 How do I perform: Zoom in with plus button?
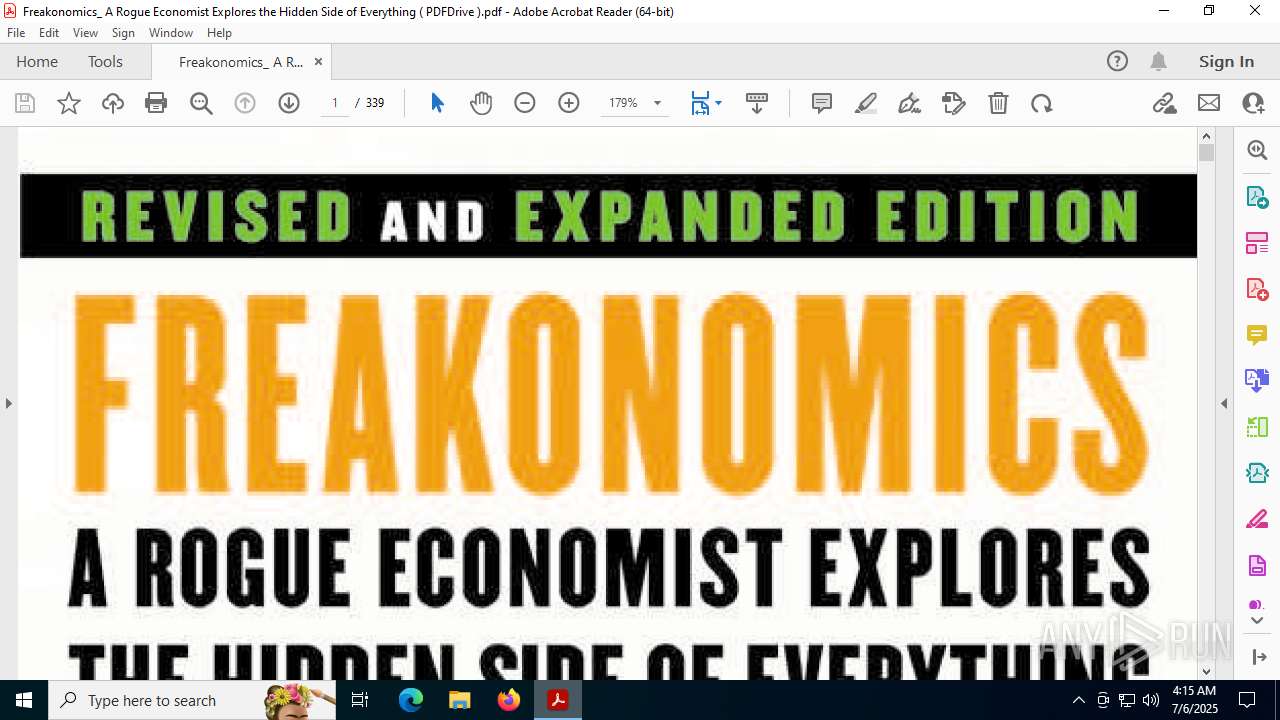pos(569,103)
